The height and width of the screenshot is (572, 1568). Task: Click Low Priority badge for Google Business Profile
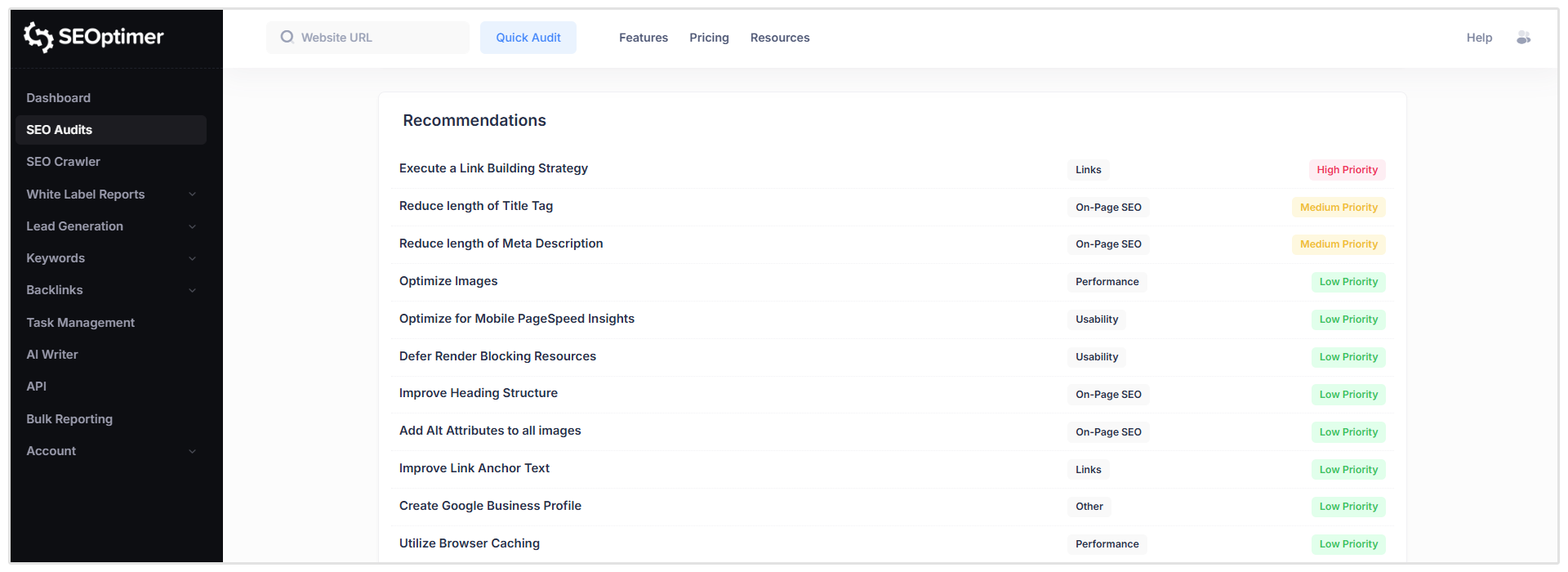click(x=1348, y=507)
